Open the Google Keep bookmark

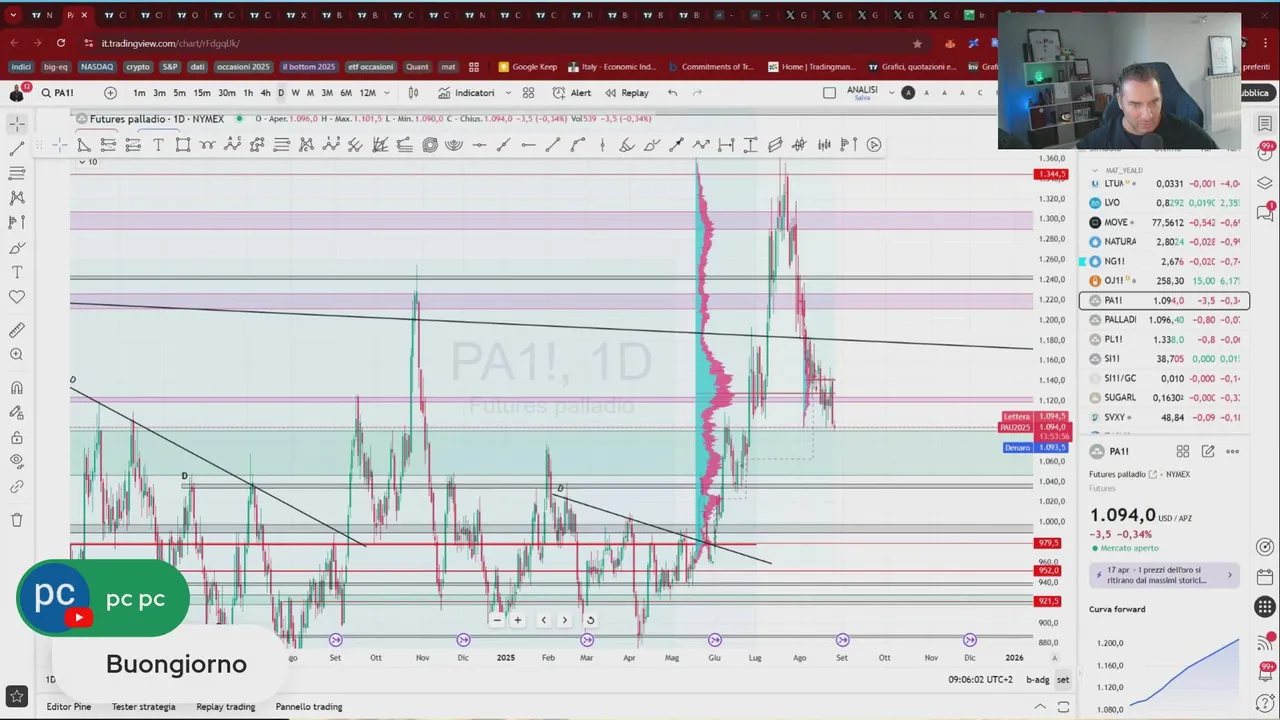click(x=527, y=67)
